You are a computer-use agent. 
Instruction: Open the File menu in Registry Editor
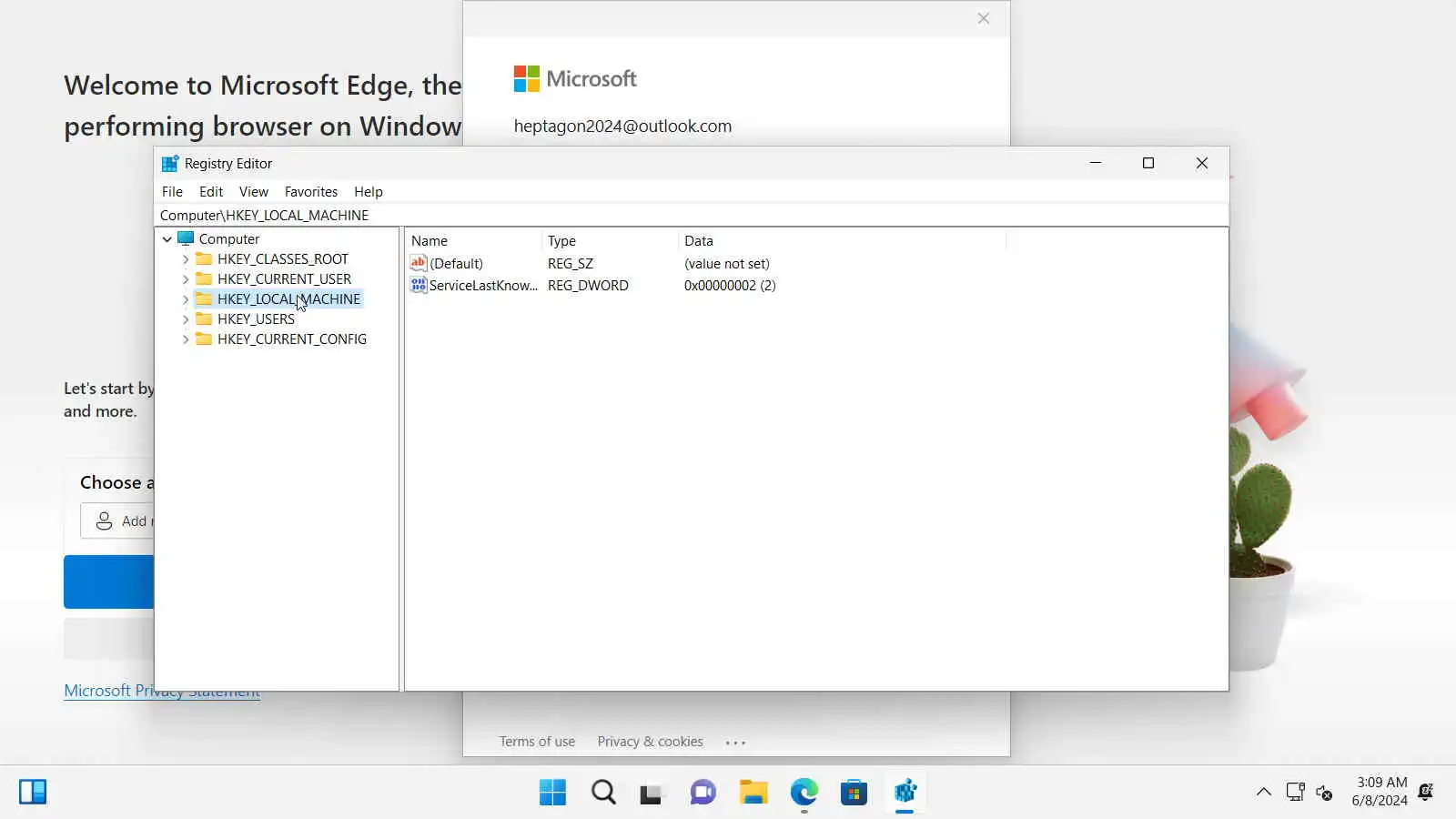point(172,192)
